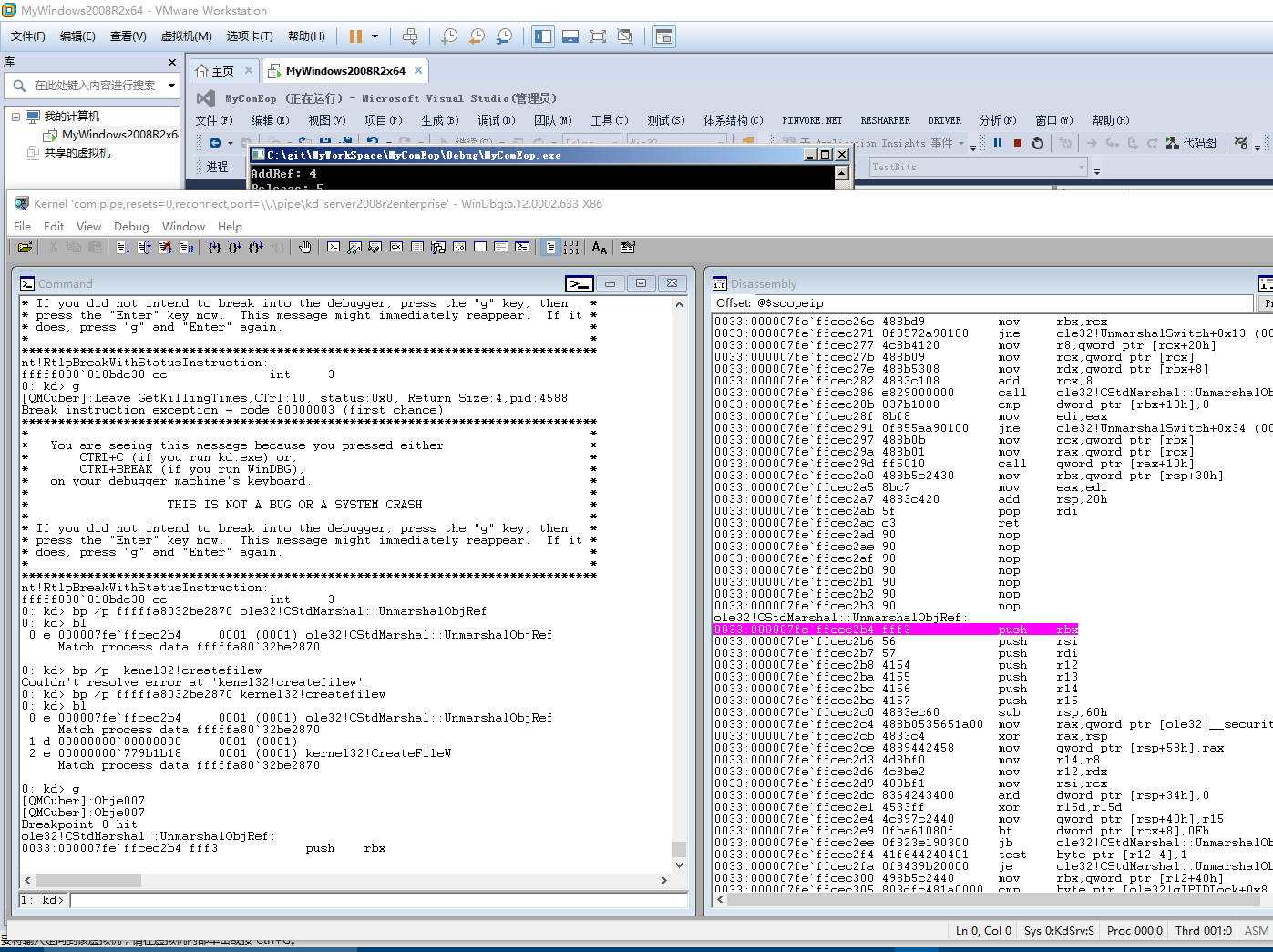Click WinDbg Open Source File toolbar icon

click(x=26, y=247)
